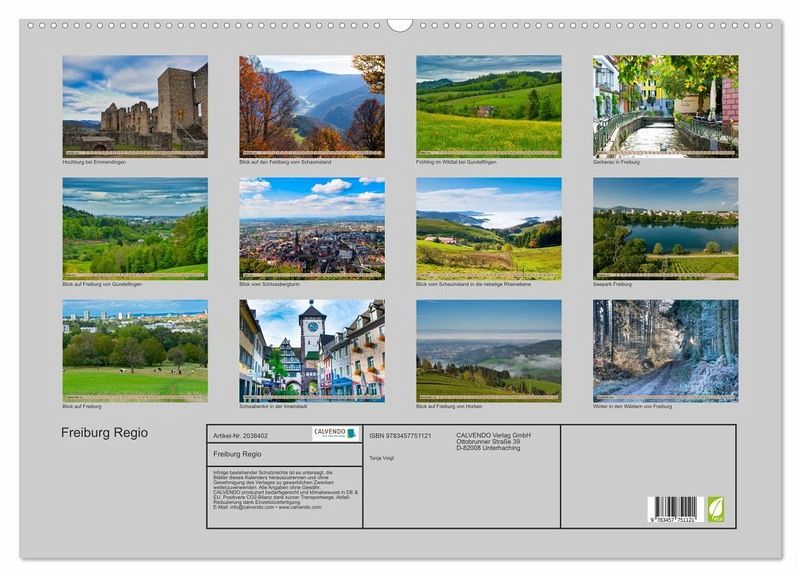
Task: Select the Seepark Freiburg lake photo
Action: click(665, 228)
